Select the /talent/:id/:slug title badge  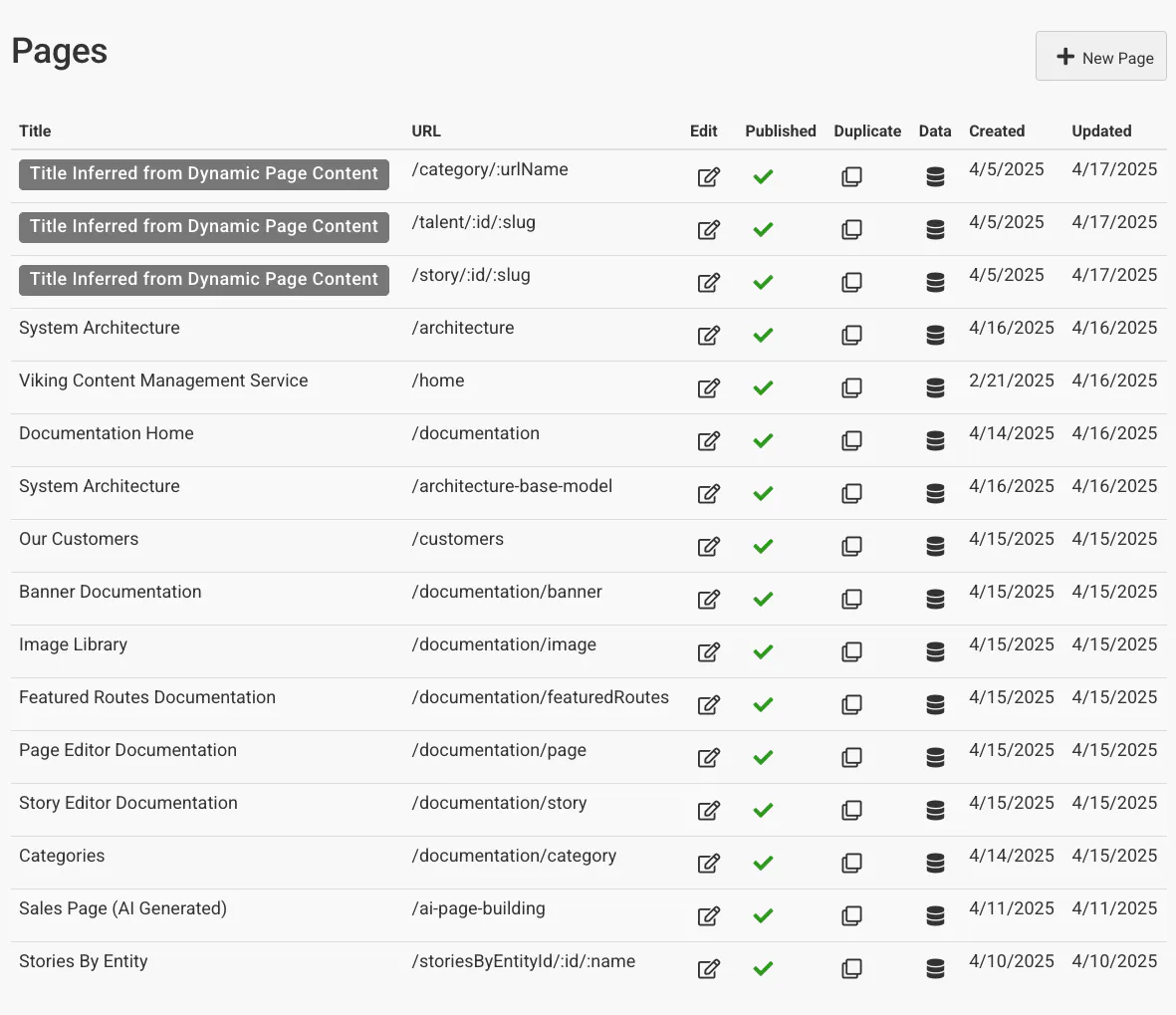pyautogui.click(x=204, y=226)
